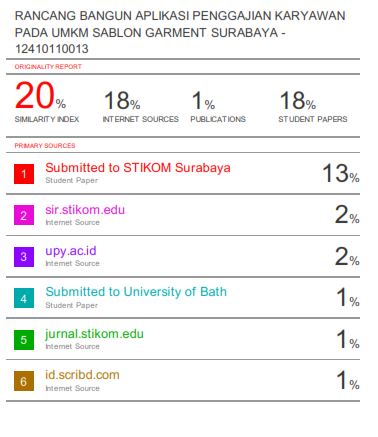This screenshot has width=378, height=437.
Task: Click the red source number 1 box
Action: (24, 174)
